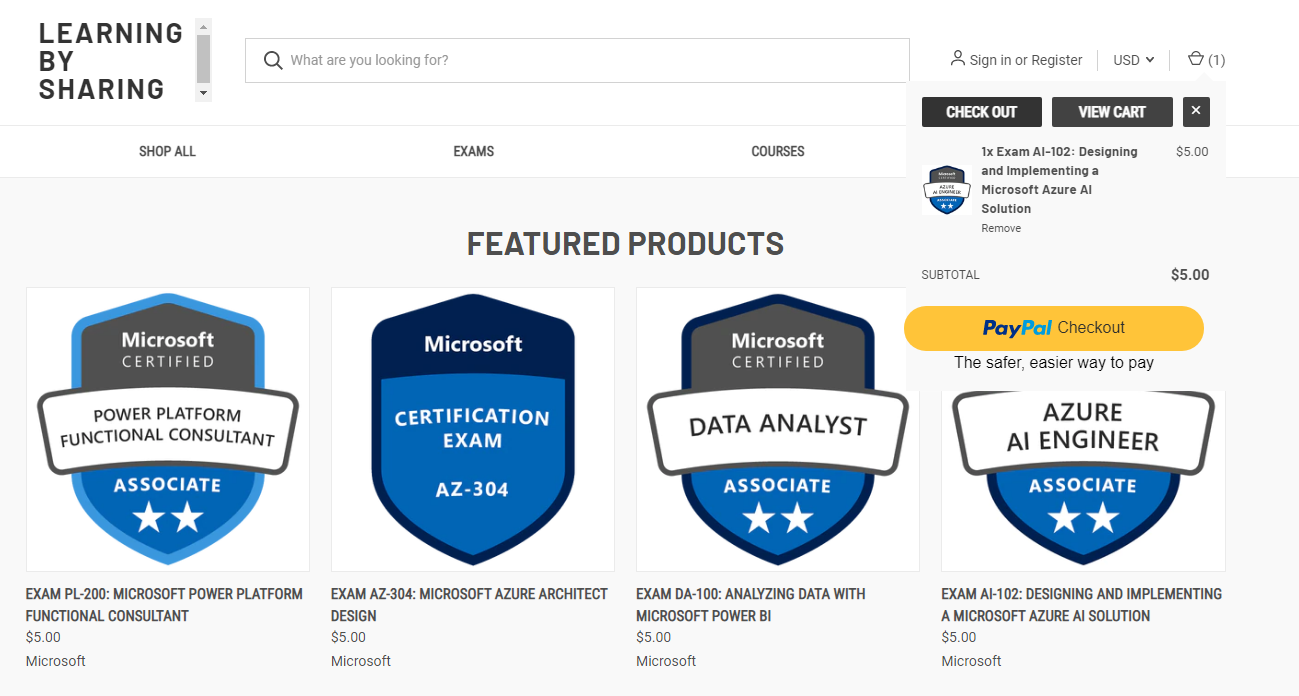Open Exam AZ-304 product title link
This screenshot has height=696, width=1299.
click(x=469, y=605)
